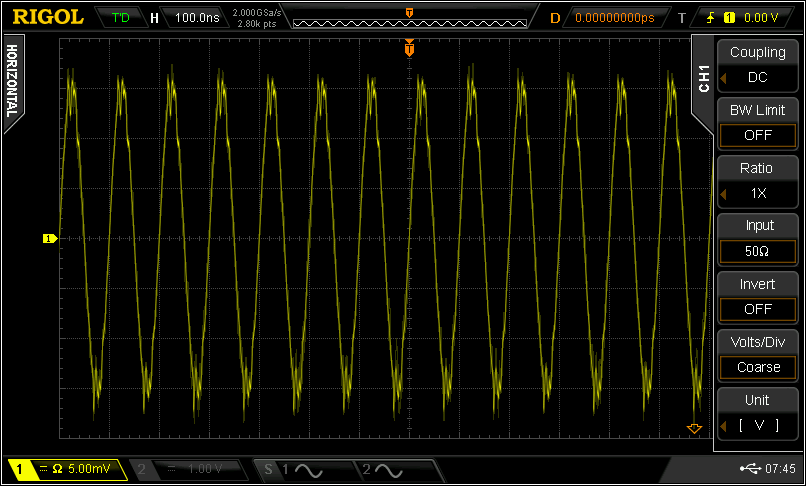Toggle the Invert OFF setting
The height and width of the screenshot is (486, 806).
click(757, 309)
